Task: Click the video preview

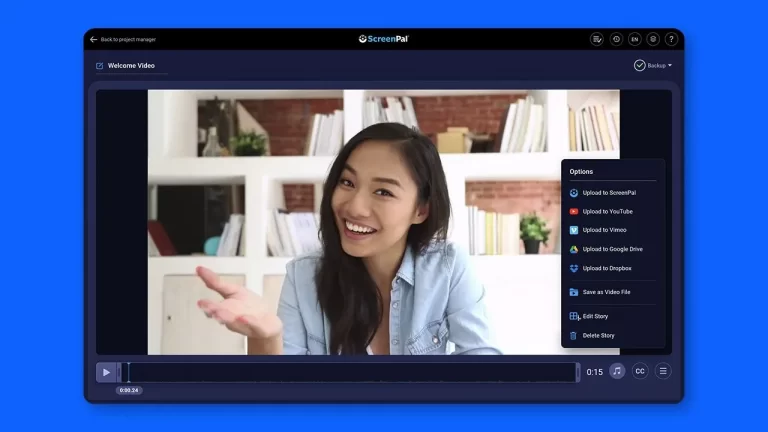Action: coord(384,222)
